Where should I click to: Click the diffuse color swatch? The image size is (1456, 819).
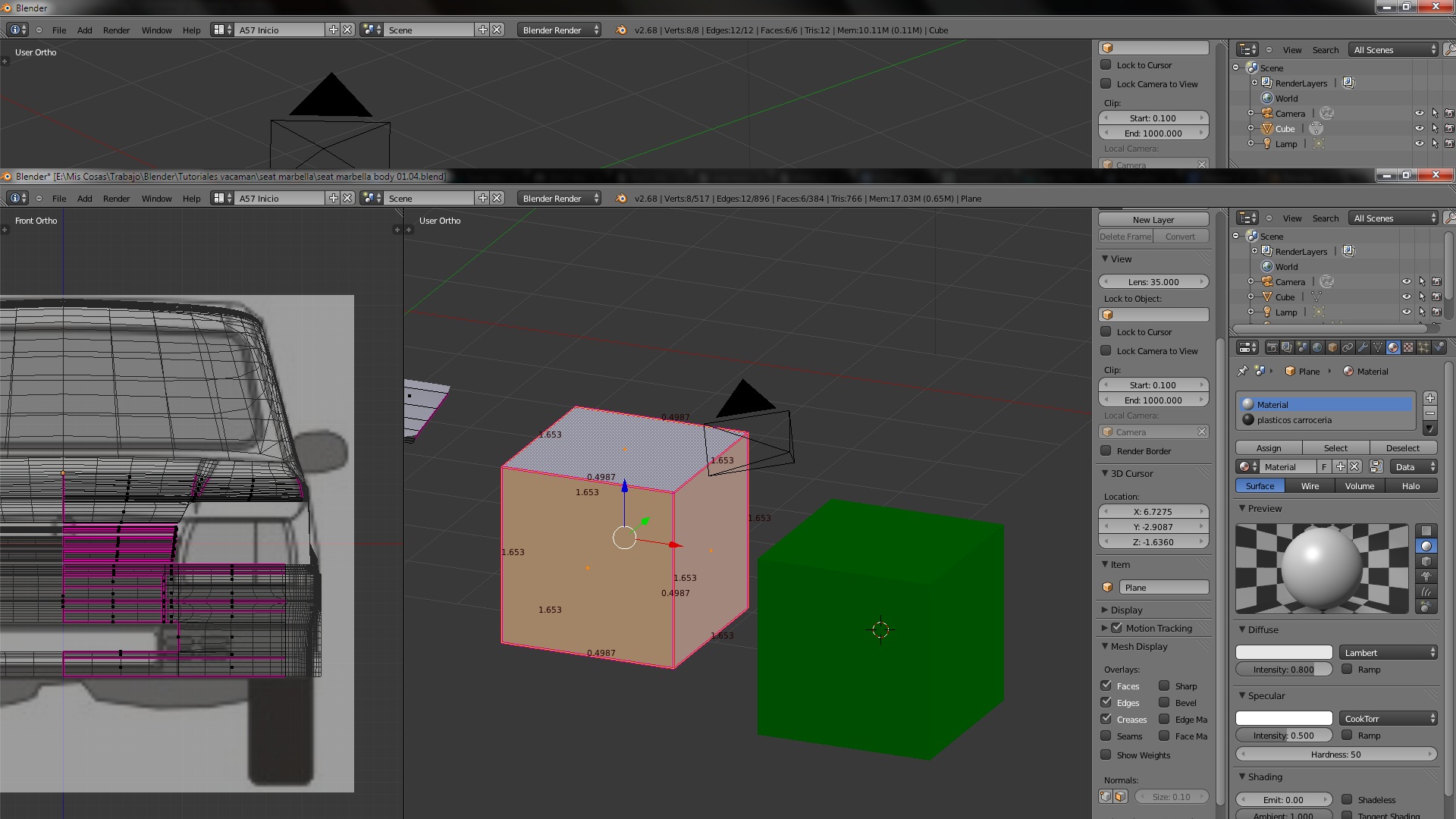[x=1283, y=652]
